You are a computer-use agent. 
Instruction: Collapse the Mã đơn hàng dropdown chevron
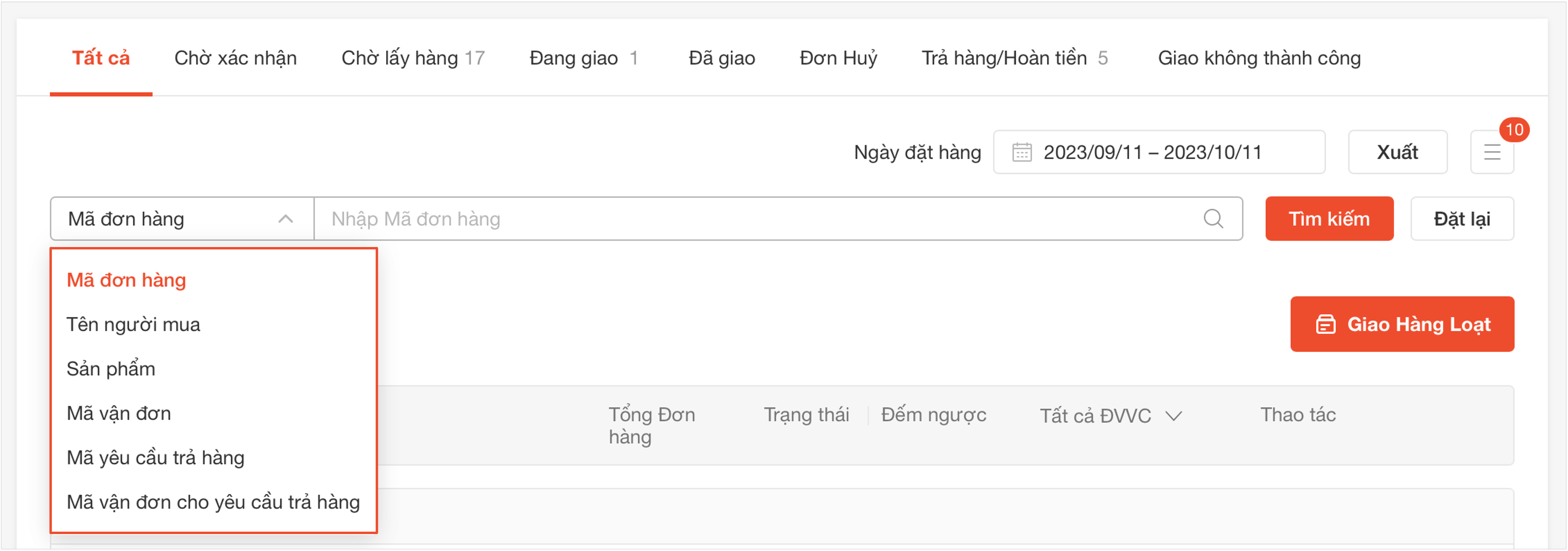pyautogui.click(x=285, y=219)
